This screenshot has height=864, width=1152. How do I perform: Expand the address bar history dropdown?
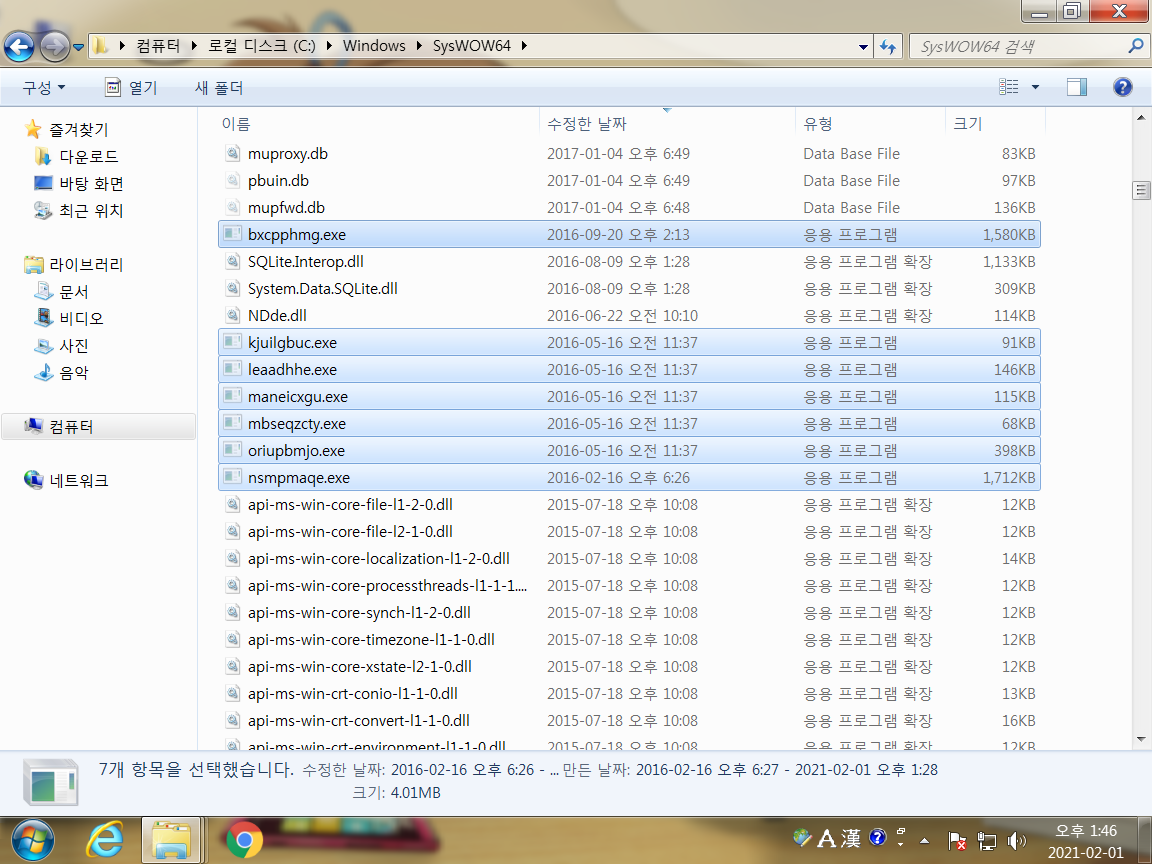click(863, 47)
